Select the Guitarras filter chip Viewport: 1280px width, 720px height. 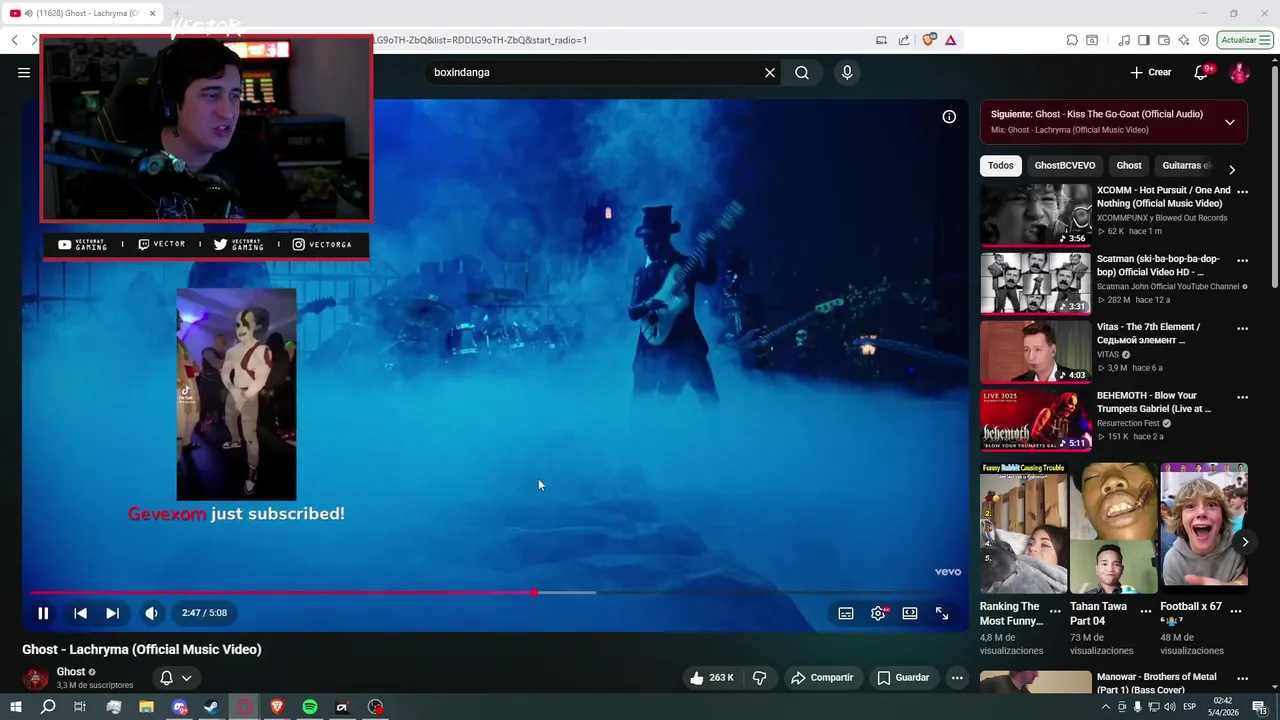click(1186, 166)
